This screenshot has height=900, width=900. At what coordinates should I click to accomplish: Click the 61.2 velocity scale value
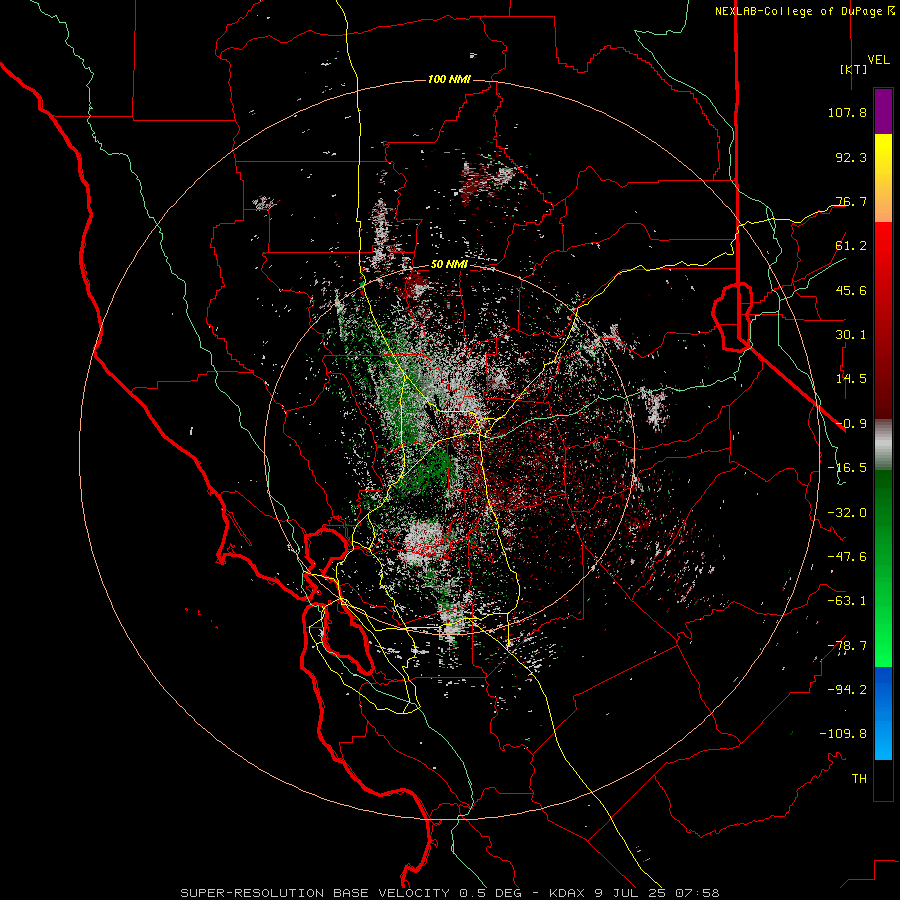851,246
